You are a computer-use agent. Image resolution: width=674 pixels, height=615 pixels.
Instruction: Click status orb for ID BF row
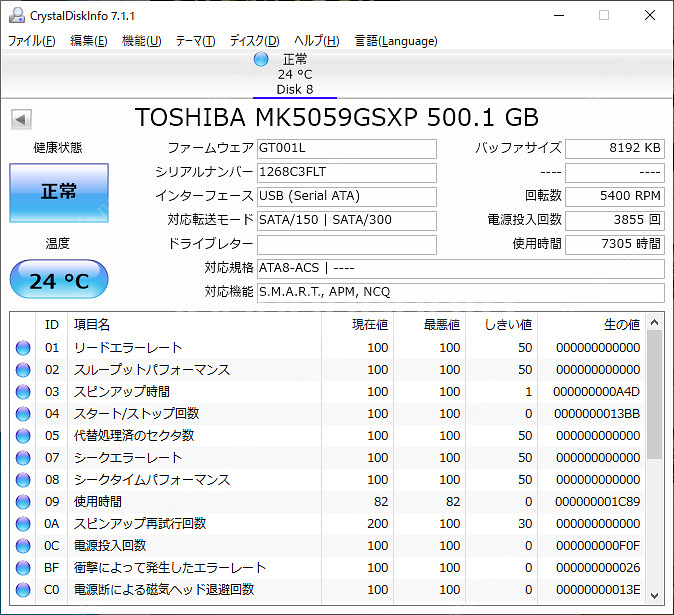tap(23, 568)
